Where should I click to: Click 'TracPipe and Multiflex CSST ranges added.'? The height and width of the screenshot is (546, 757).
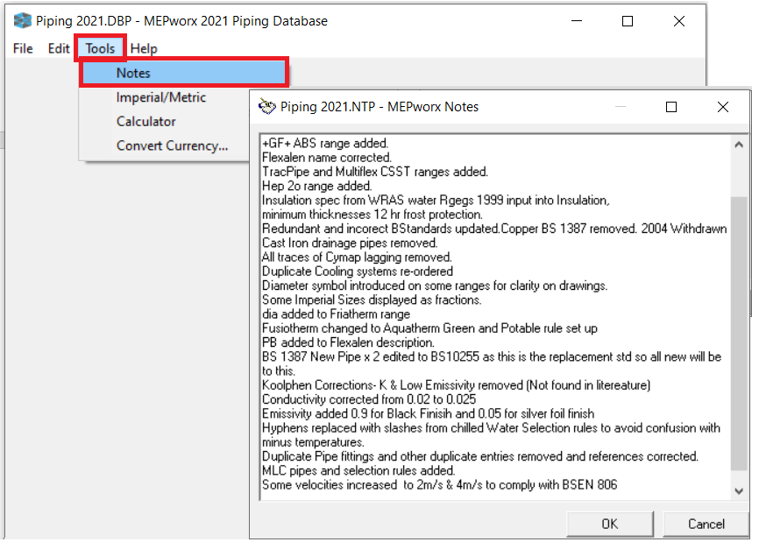tap(375, 172)
